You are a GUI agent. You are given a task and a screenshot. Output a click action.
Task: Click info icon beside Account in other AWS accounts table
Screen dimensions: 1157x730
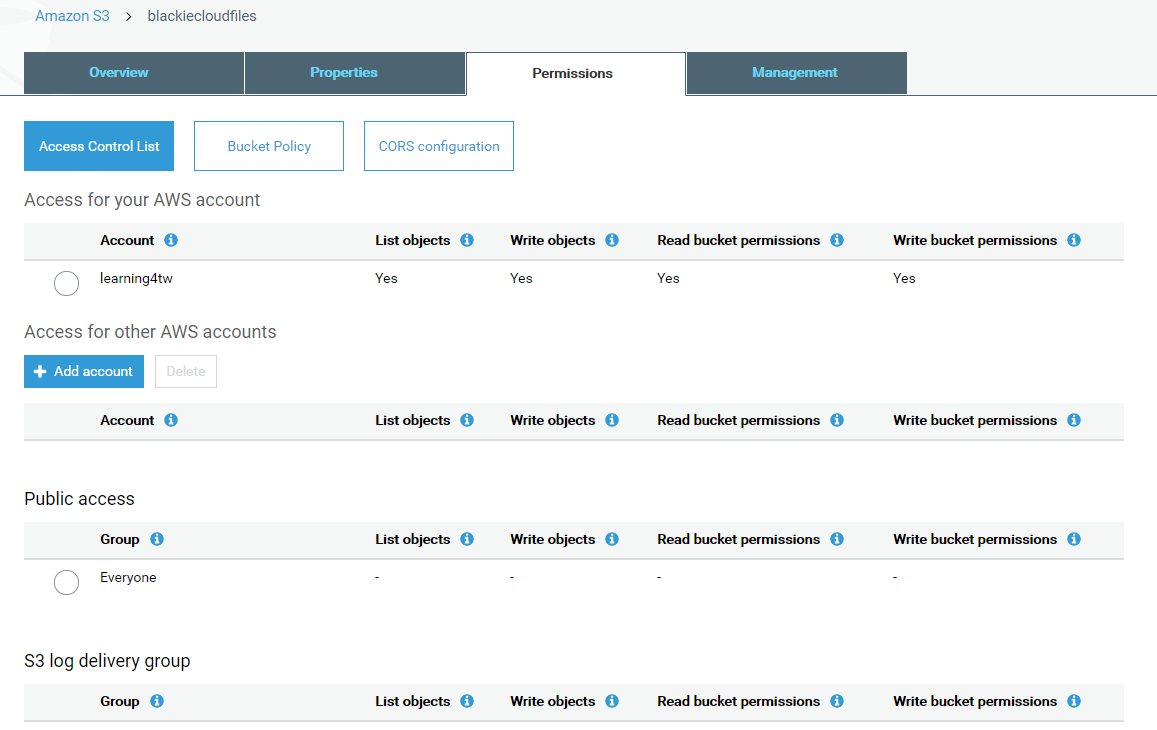[171, 420]
